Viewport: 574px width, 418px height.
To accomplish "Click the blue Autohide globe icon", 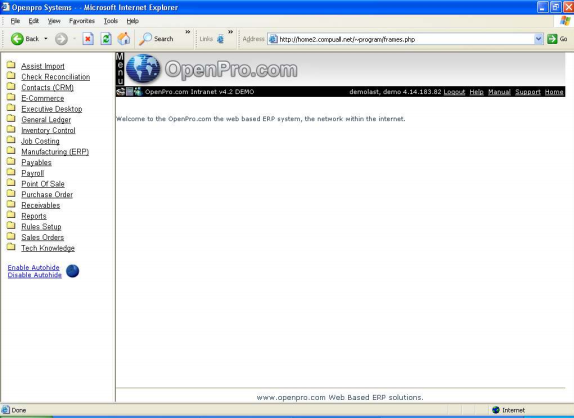I will [x=72, y=271].
